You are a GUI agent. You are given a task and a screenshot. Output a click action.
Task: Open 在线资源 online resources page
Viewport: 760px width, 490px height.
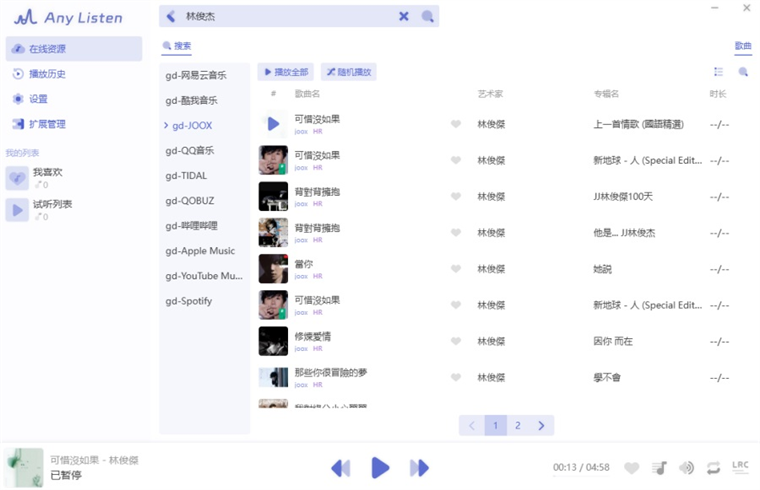[x=74, y=48]
